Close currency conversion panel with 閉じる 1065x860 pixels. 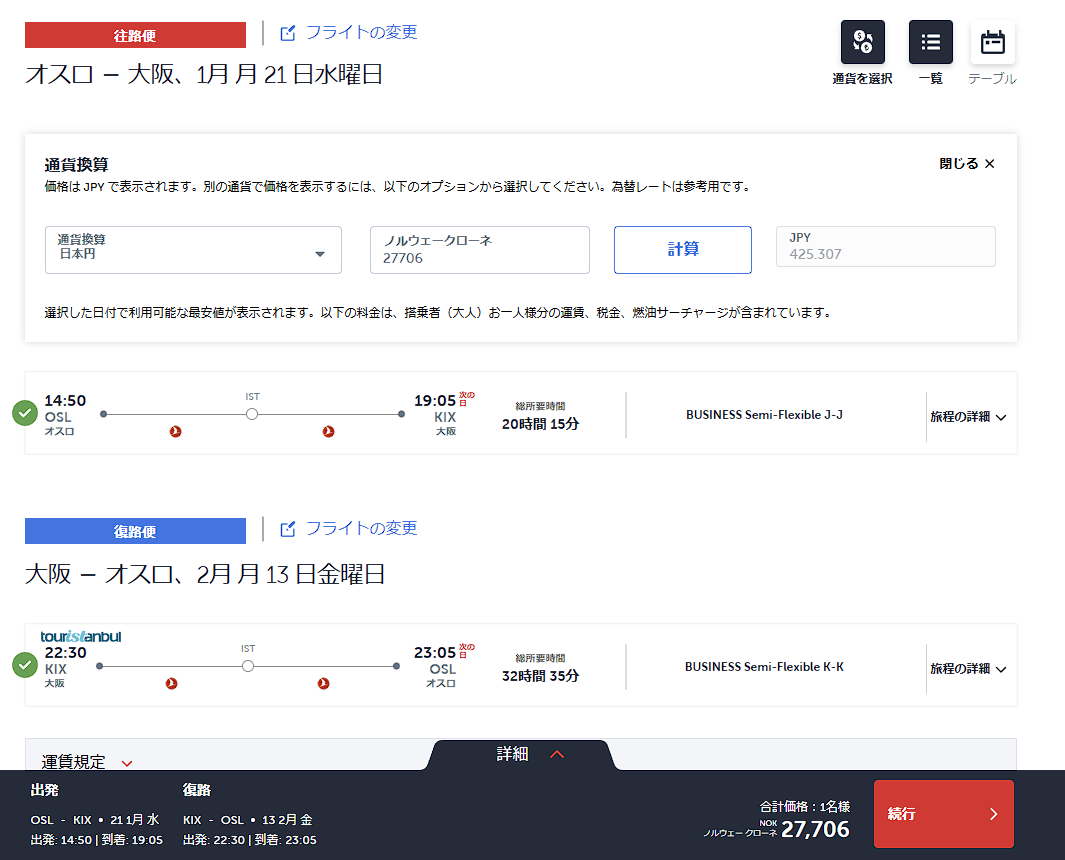click(967, 164)
